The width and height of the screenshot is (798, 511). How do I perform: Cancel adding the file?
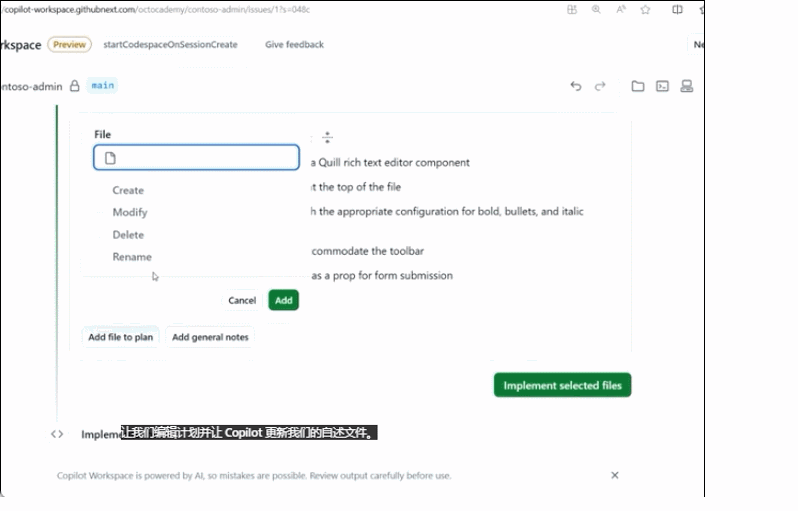[242, 300]
